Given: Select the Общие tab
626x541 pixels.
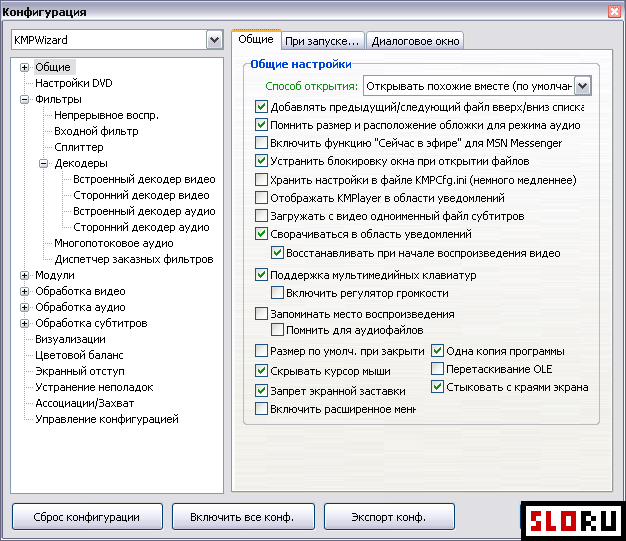Looking at the screenshot, I should pos(256,39).
